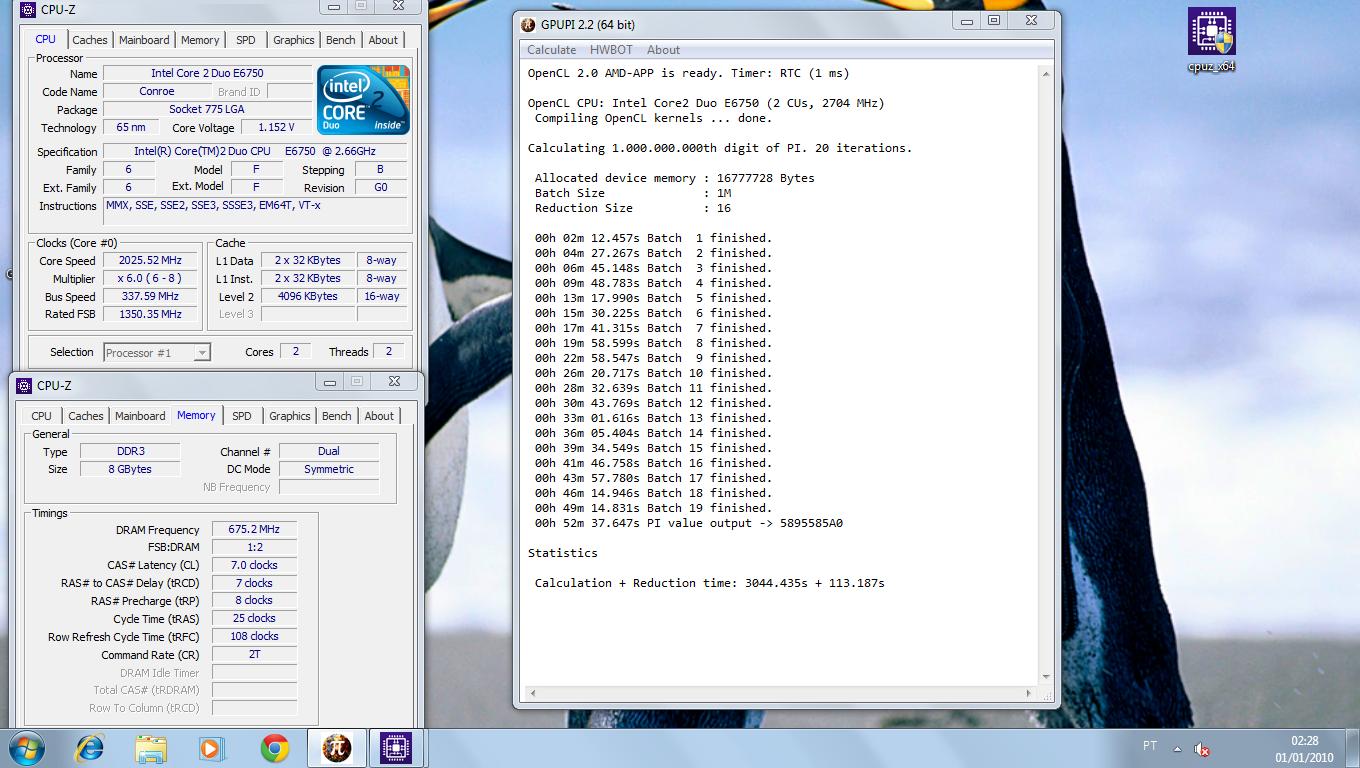This screenshot has height=768, width=1360.
Task: Click the GPUPI vertical scrollbar down arrow
Action: [x=1046, y=677]
